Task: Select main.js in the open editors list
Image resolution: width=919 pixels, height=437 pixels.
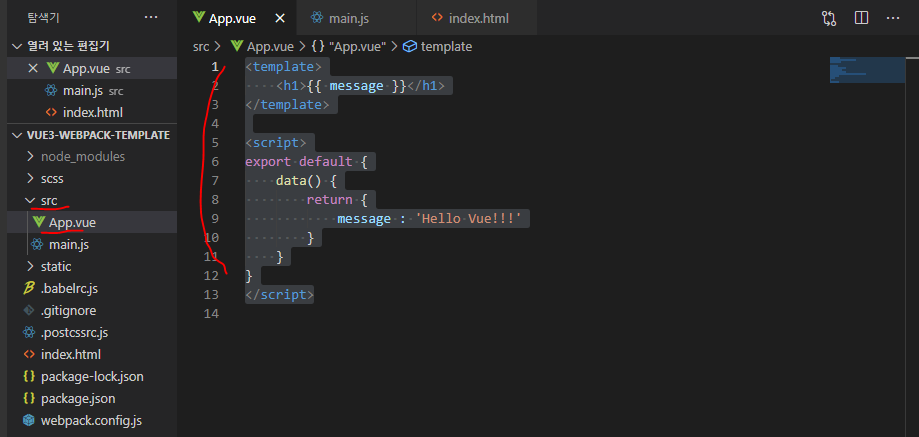Action: pyautogui.click(x=92, y=91)
